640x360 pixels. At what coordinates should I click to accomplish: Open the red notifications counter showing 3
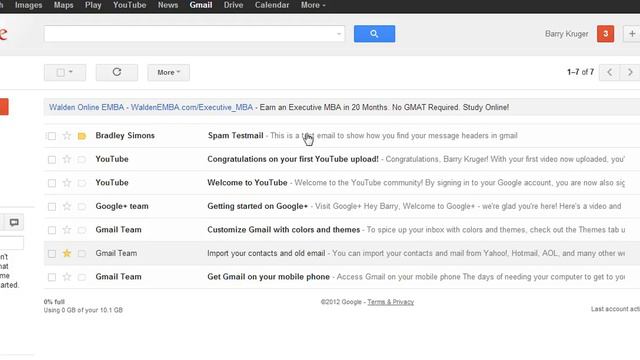(x=605, y=34)
